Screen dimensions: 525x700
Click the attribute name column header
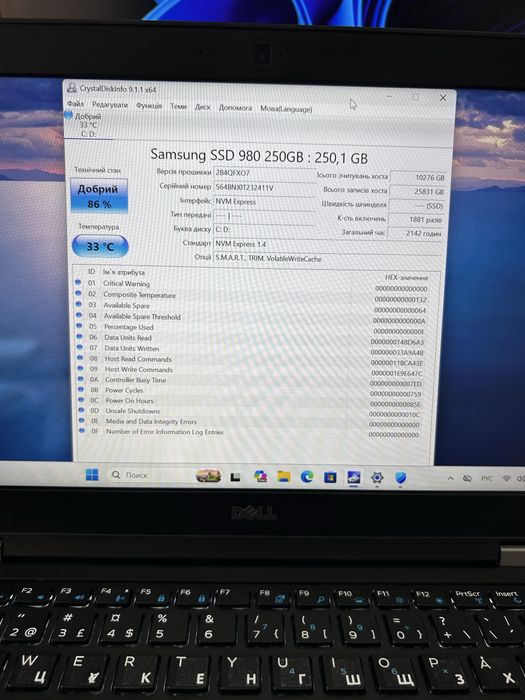(x=124, y=272)
